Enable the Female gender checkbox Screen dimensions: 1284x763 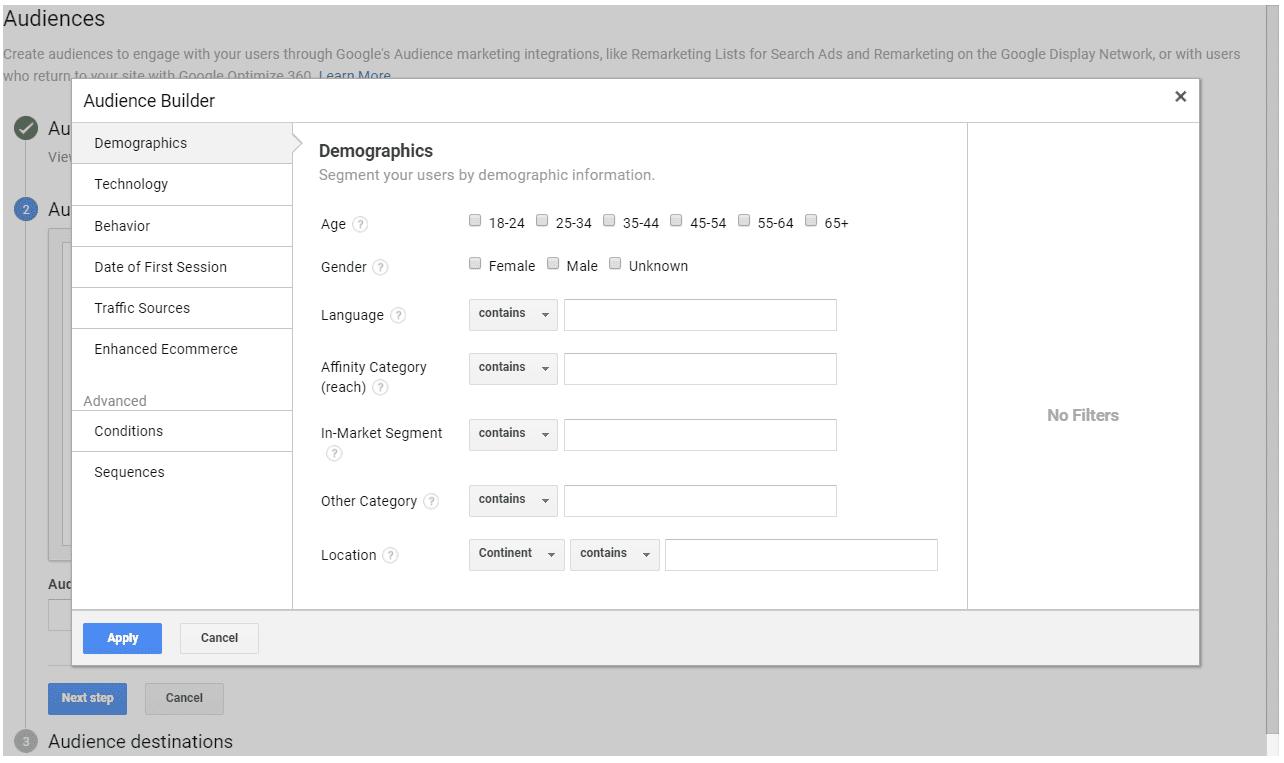click(x=474, y=263)
